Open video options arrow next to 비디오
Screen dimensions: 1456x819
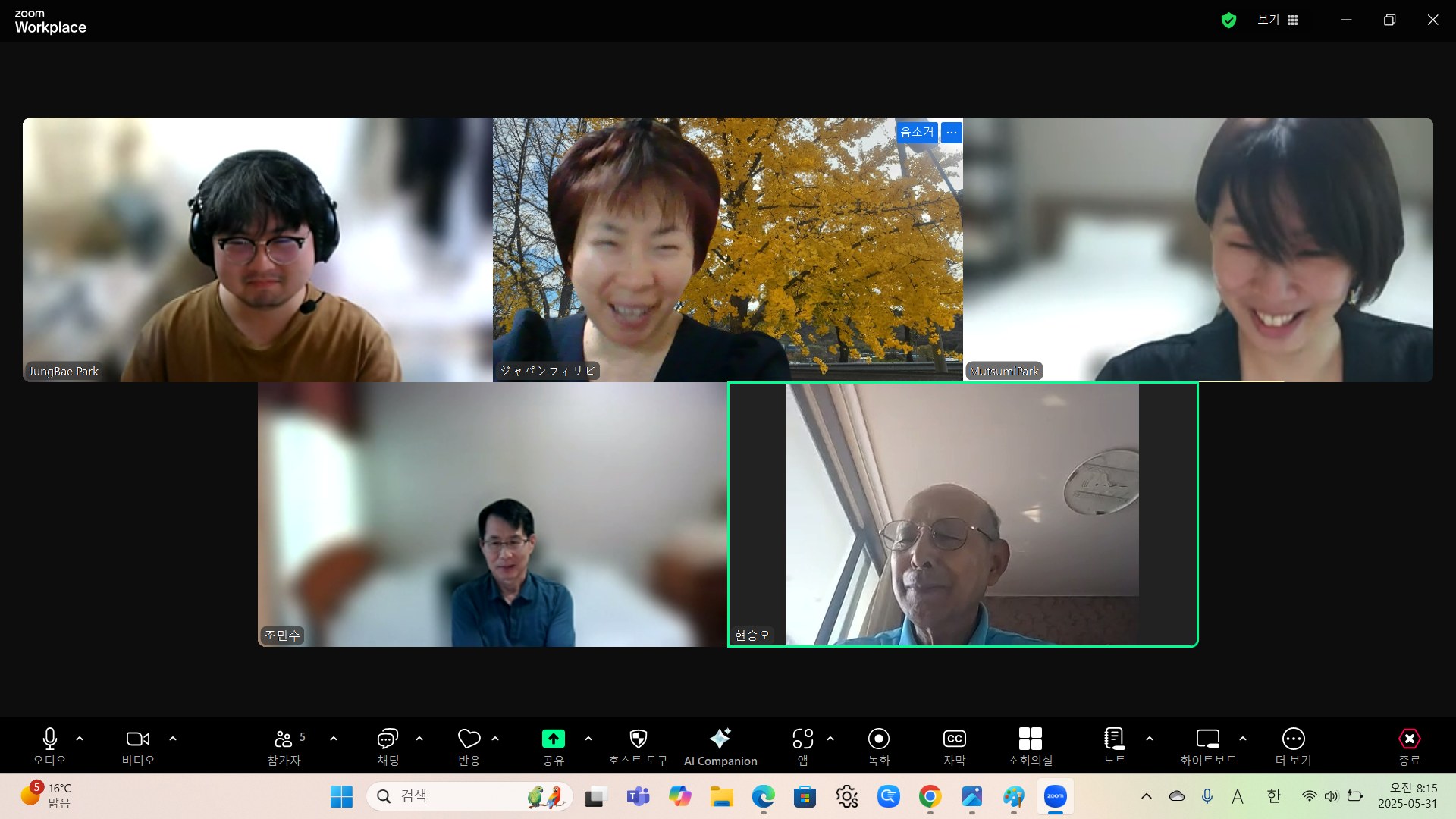click(x=173, y=739)
